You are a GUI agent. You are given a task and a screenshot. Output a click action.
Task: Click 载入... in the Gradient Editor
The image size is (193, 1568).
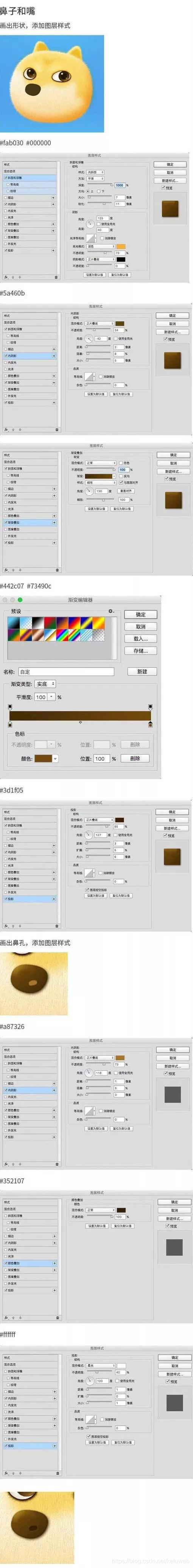[140, 639]
